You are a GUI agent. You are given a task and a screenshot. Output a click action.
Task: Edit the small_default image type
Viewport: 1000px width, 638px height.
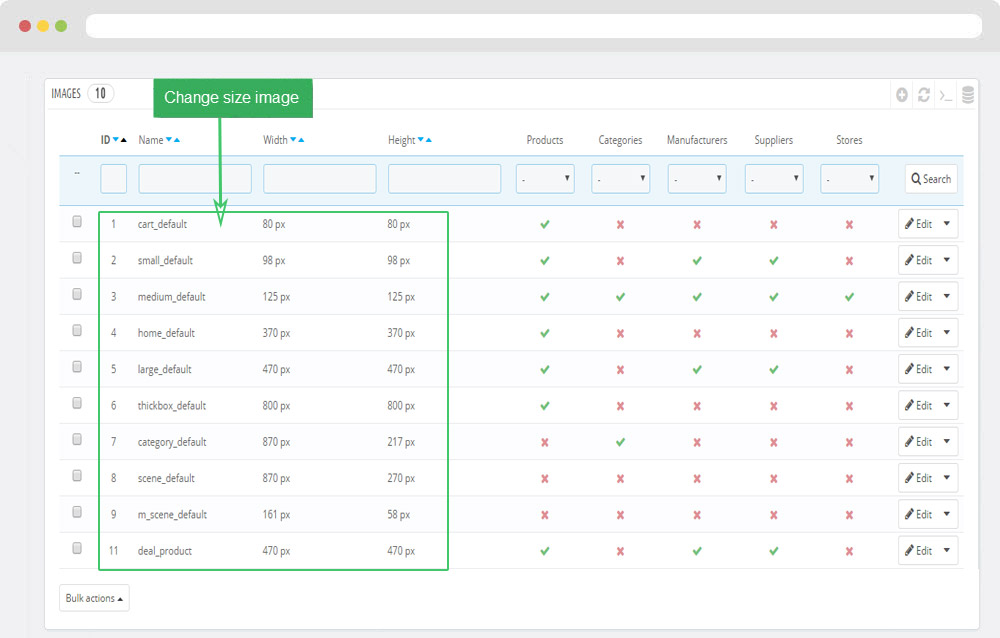tap(918, 260)
